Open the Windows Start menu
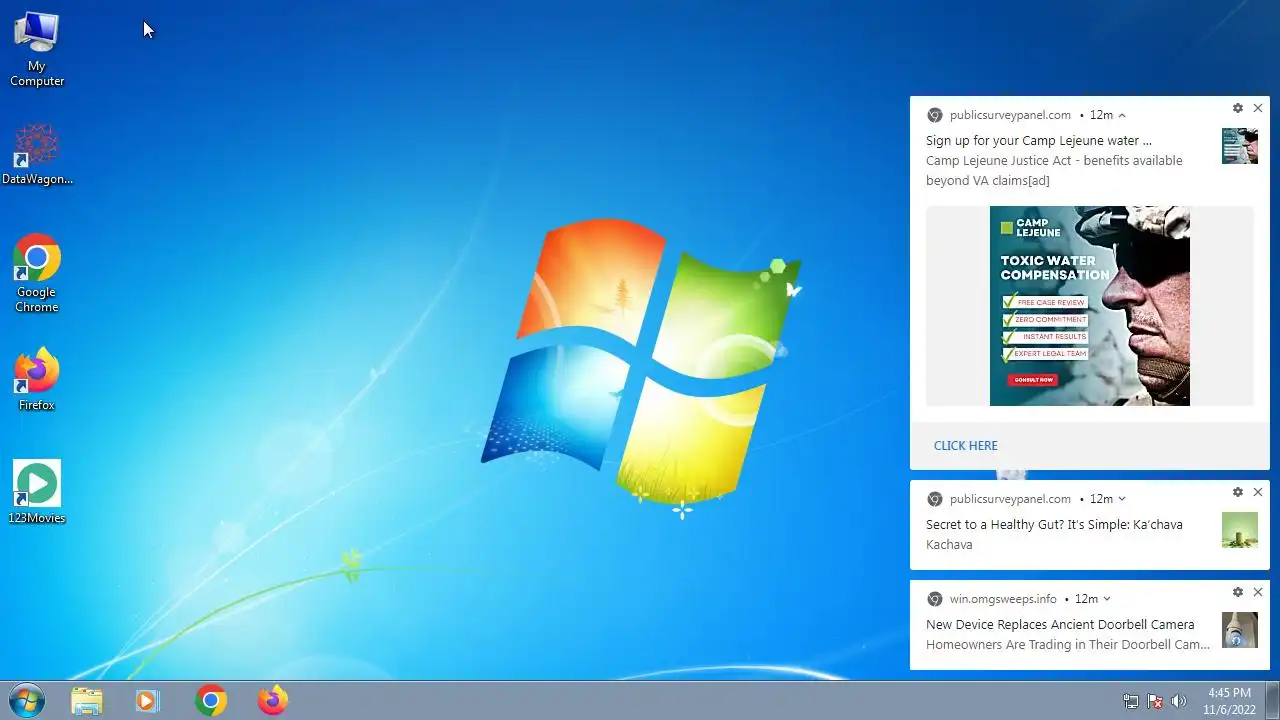The width and height of the screenshot is (1280, 720). (x=25, y=700)
